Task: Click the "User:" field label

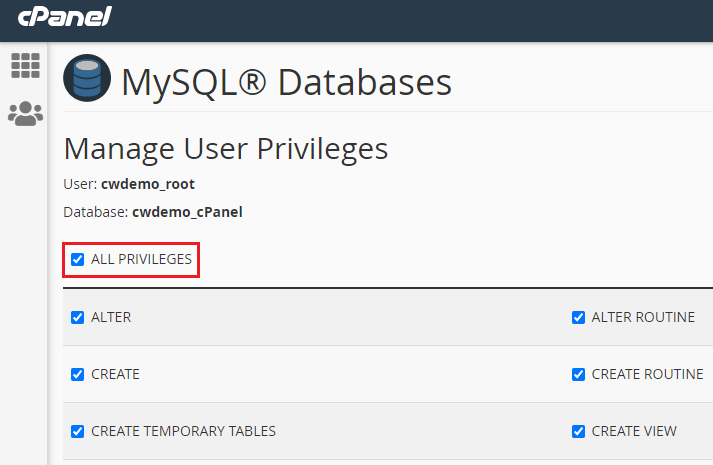Action: [80, 185]
